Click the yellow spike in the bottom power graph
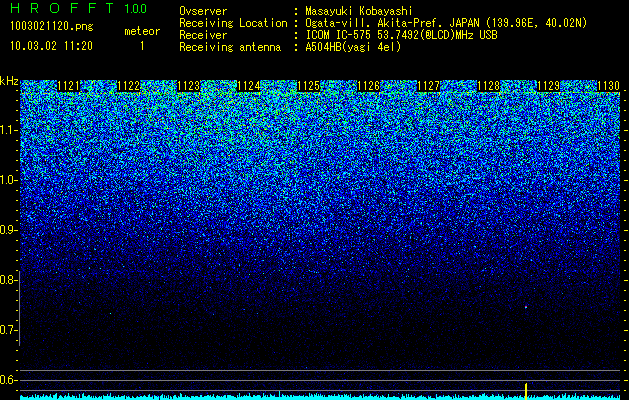This screenshot has width=629, height=400. (526, 390)
